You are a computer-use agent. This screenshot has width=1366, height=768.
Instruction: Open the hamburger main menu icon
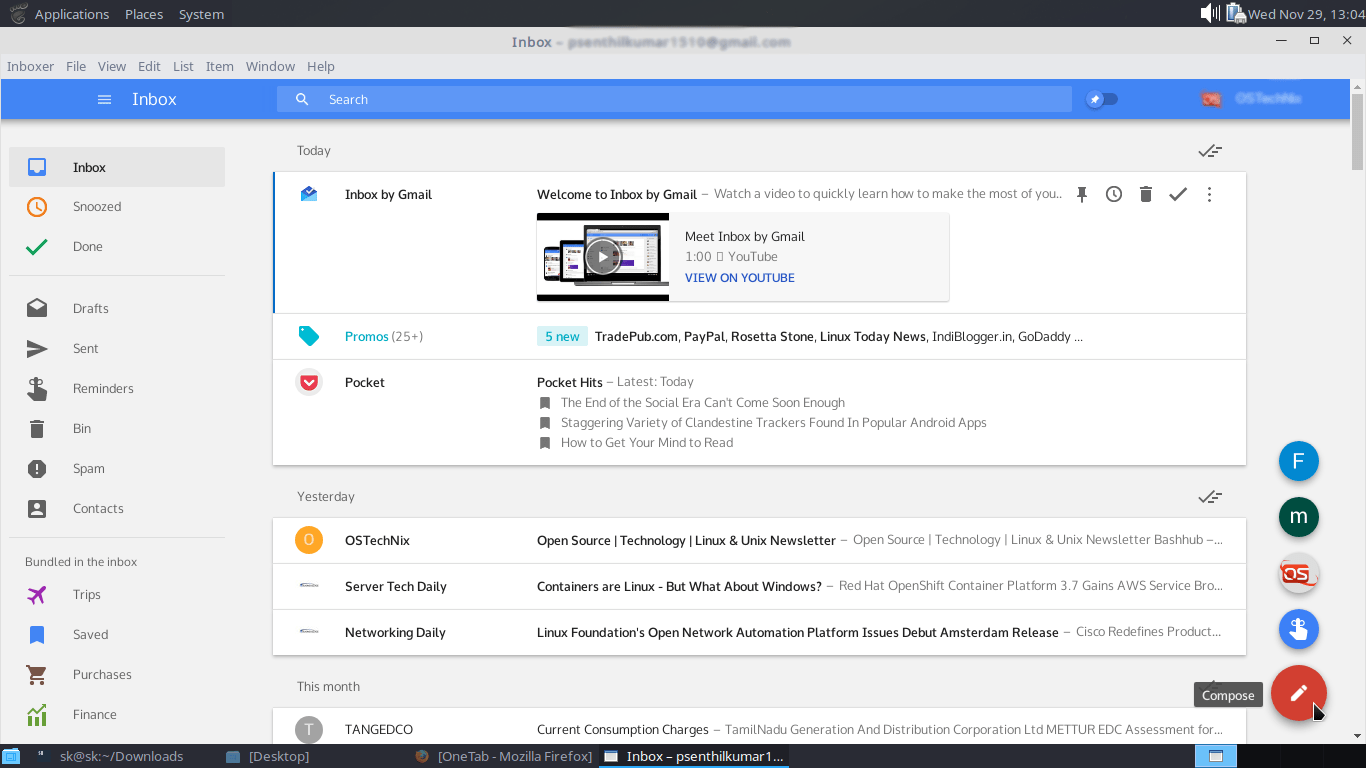[x=104, y=99]
